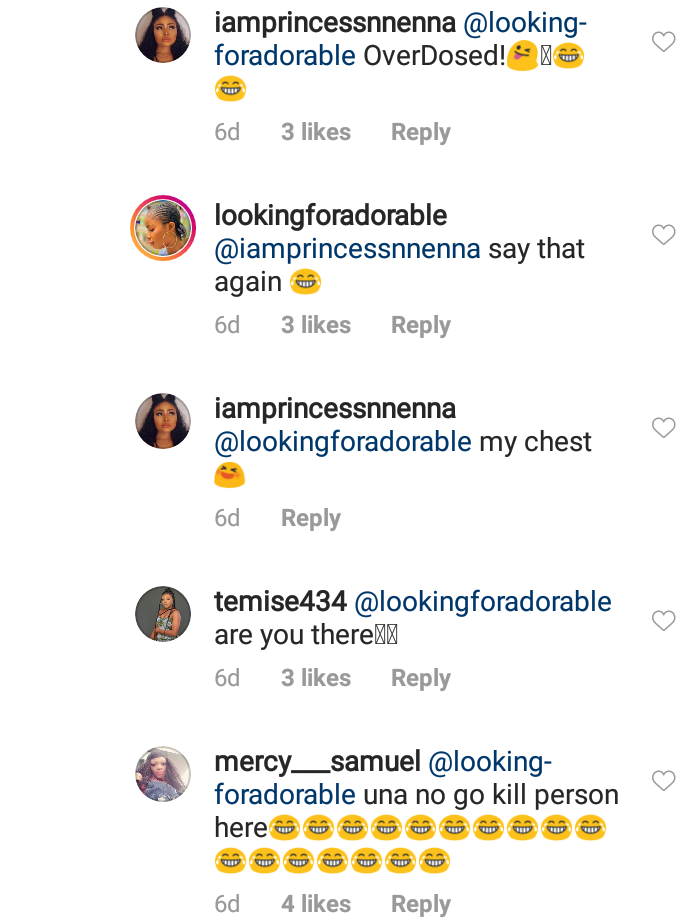Tap heart on 'my chest' comment
Screen dimensions: 684x919
pyautogui.click(x=663, y=428)
